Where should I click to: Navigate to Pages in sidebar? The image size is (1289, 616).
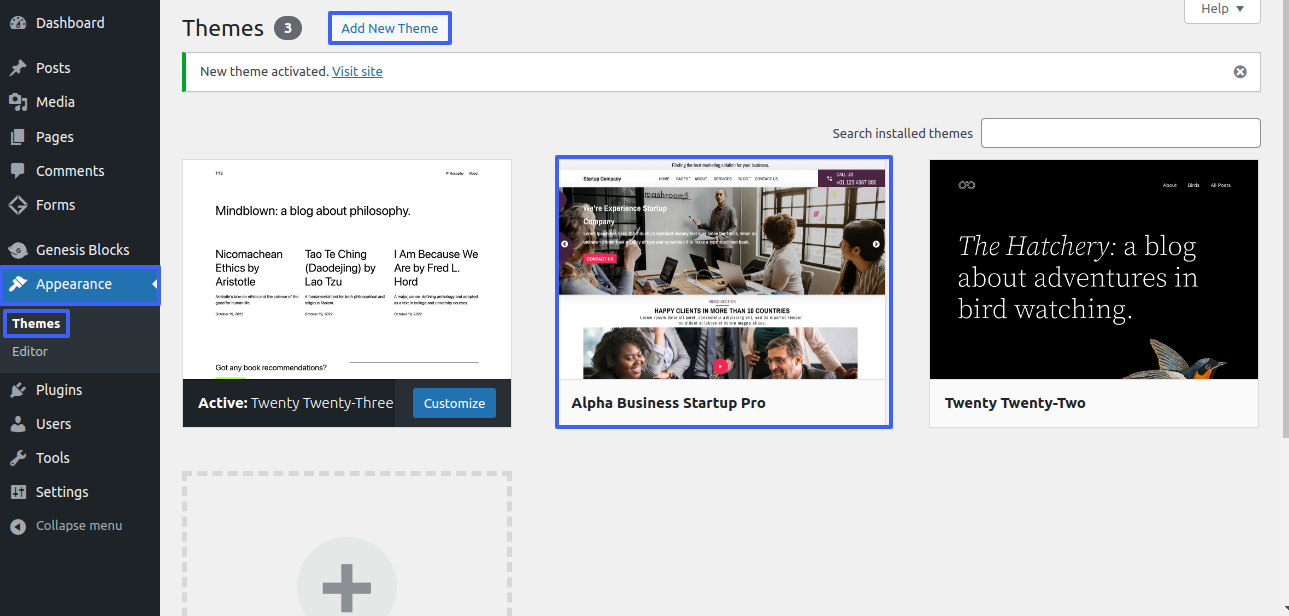coord(80,137)
